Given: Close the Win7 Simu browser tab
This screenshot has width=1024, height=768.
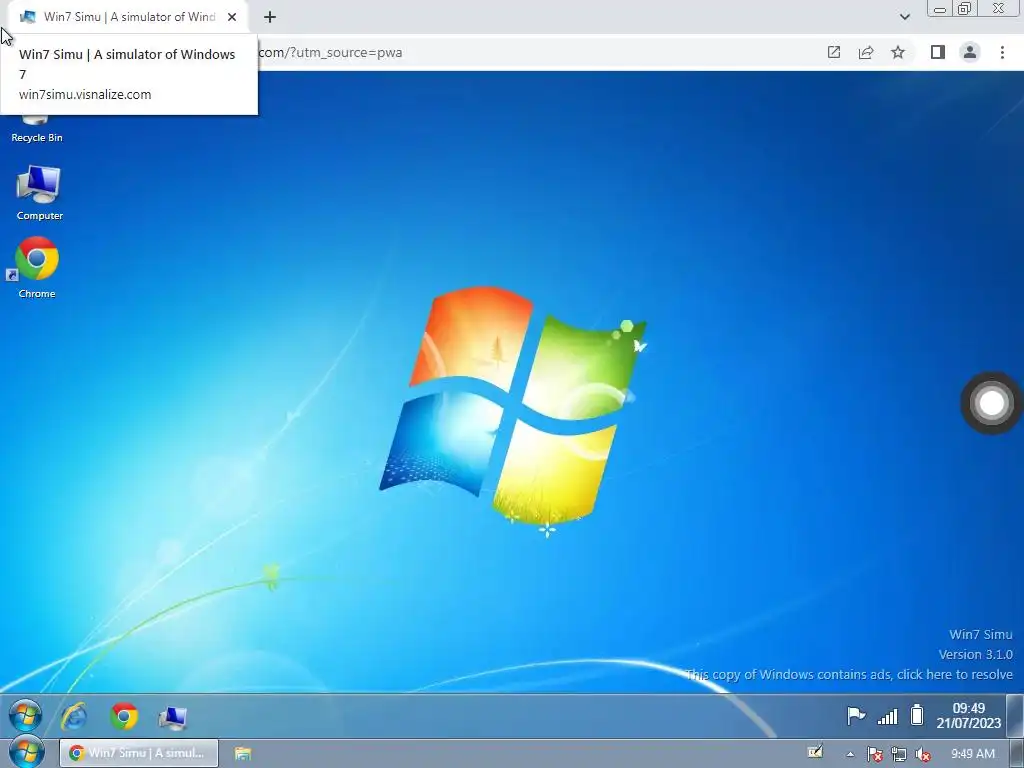Looking at the screenshot, I should coord(232,17).
